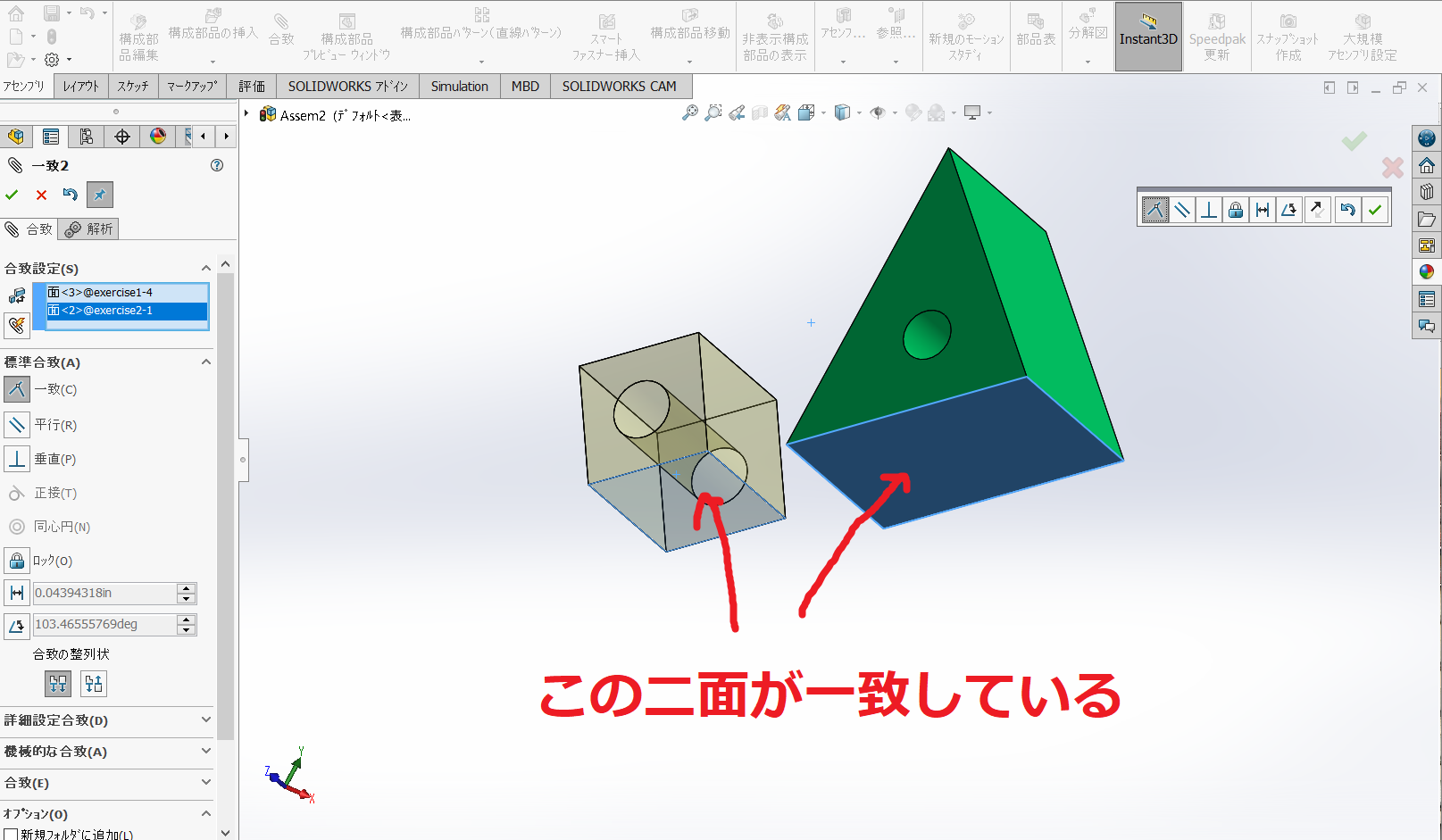The width and height of the screenshot is (1442, 840).
Task: Cancel the mate with red X in PropertyManager
Action: tap(41, 195)
